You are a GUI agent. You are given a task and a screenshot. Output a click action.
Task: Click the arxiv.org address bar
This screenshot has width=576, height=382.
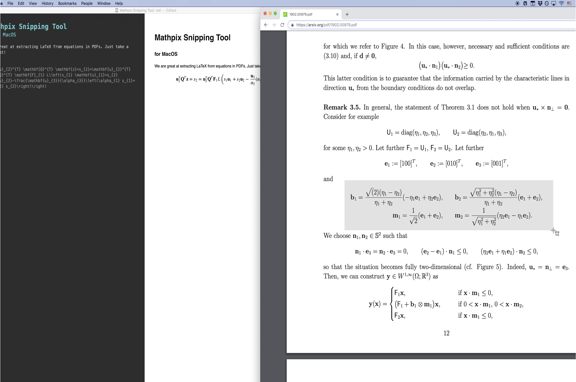[x=432, y=25]
